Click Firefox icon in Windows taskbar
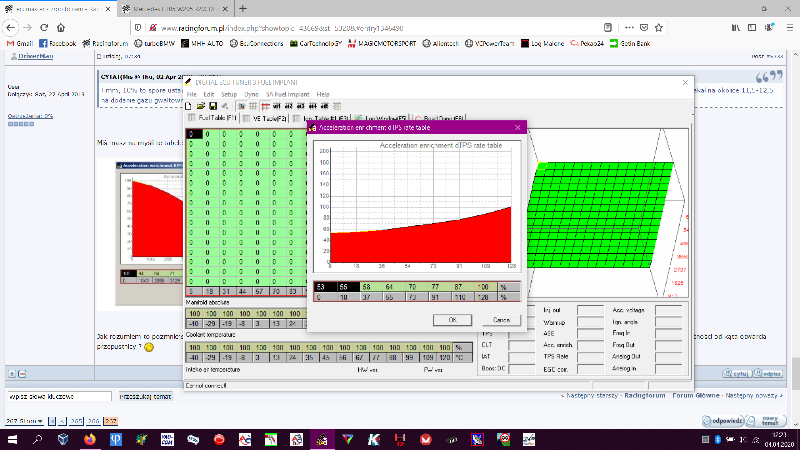The width and height of the screenshot is (800, 450). [90, 439]
